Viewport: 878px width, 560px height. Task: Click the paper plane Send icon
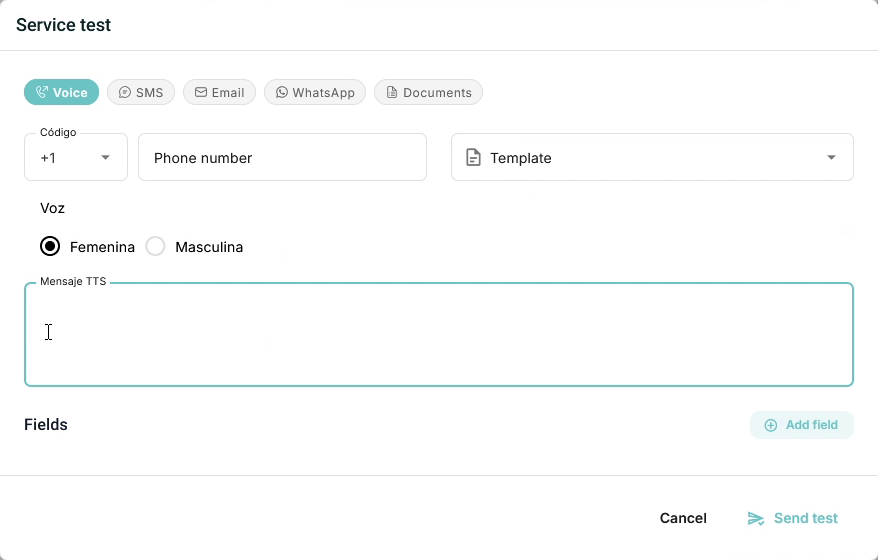tap(755, 519)
